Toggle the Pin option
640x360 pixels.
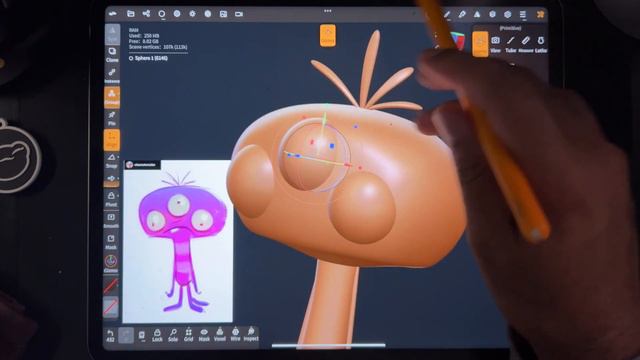[112, 118]
